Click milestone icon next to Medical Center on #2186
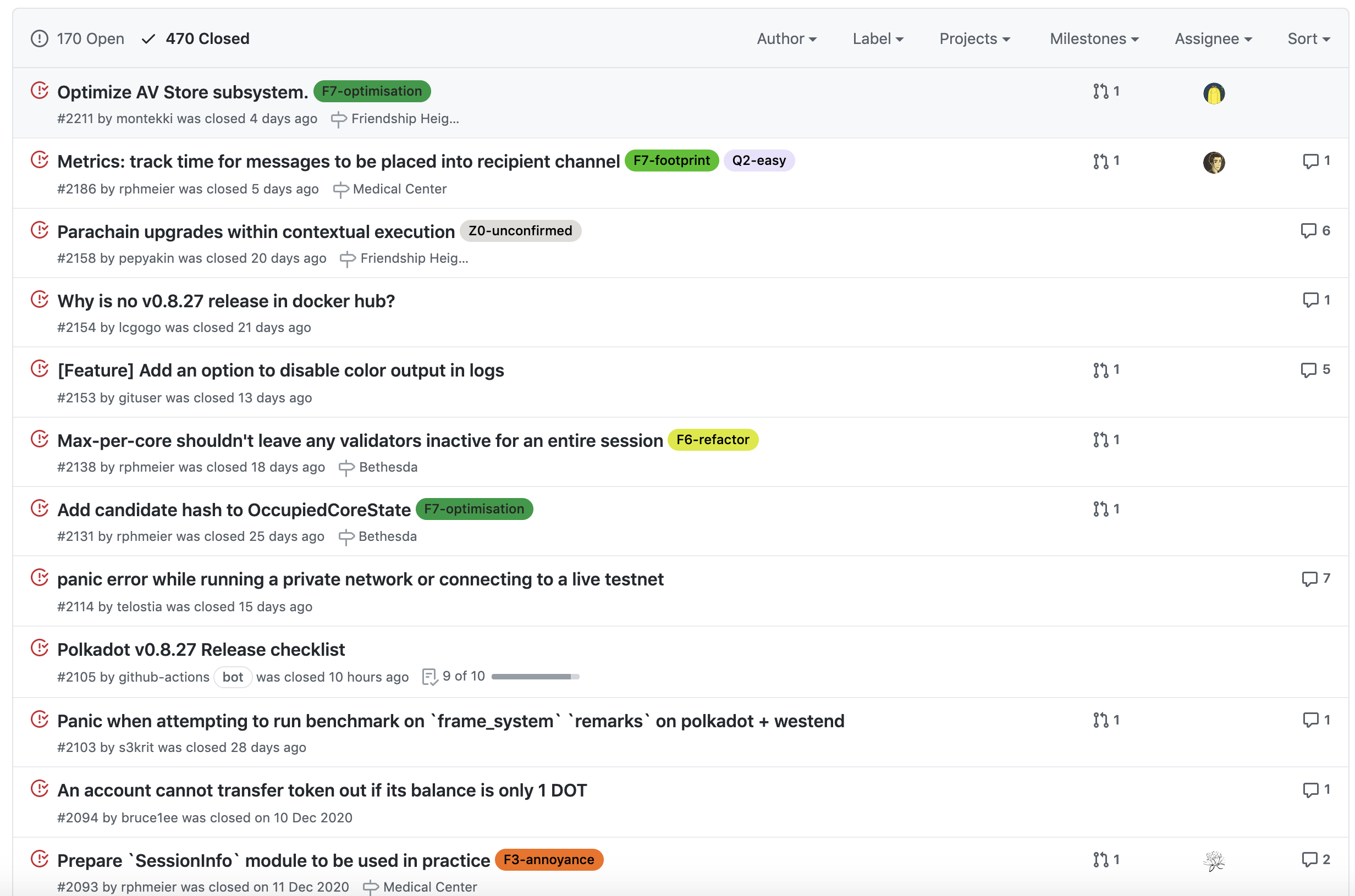The height and width of the screenshot is (896, 1355). pos(340,190)
